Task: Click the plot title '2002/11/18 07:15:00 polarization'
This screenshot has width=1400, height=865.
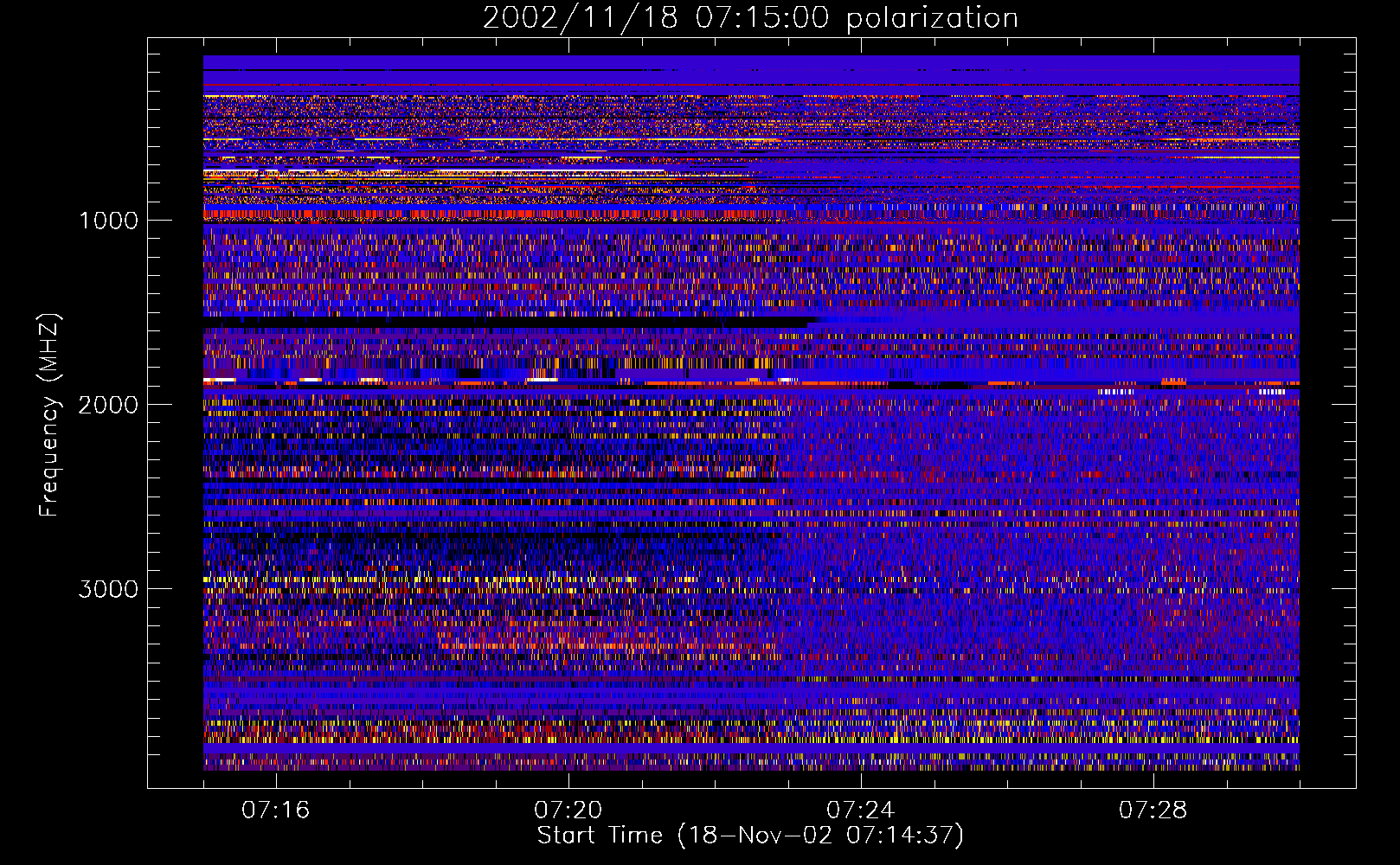Action: [x=750, y=17]
